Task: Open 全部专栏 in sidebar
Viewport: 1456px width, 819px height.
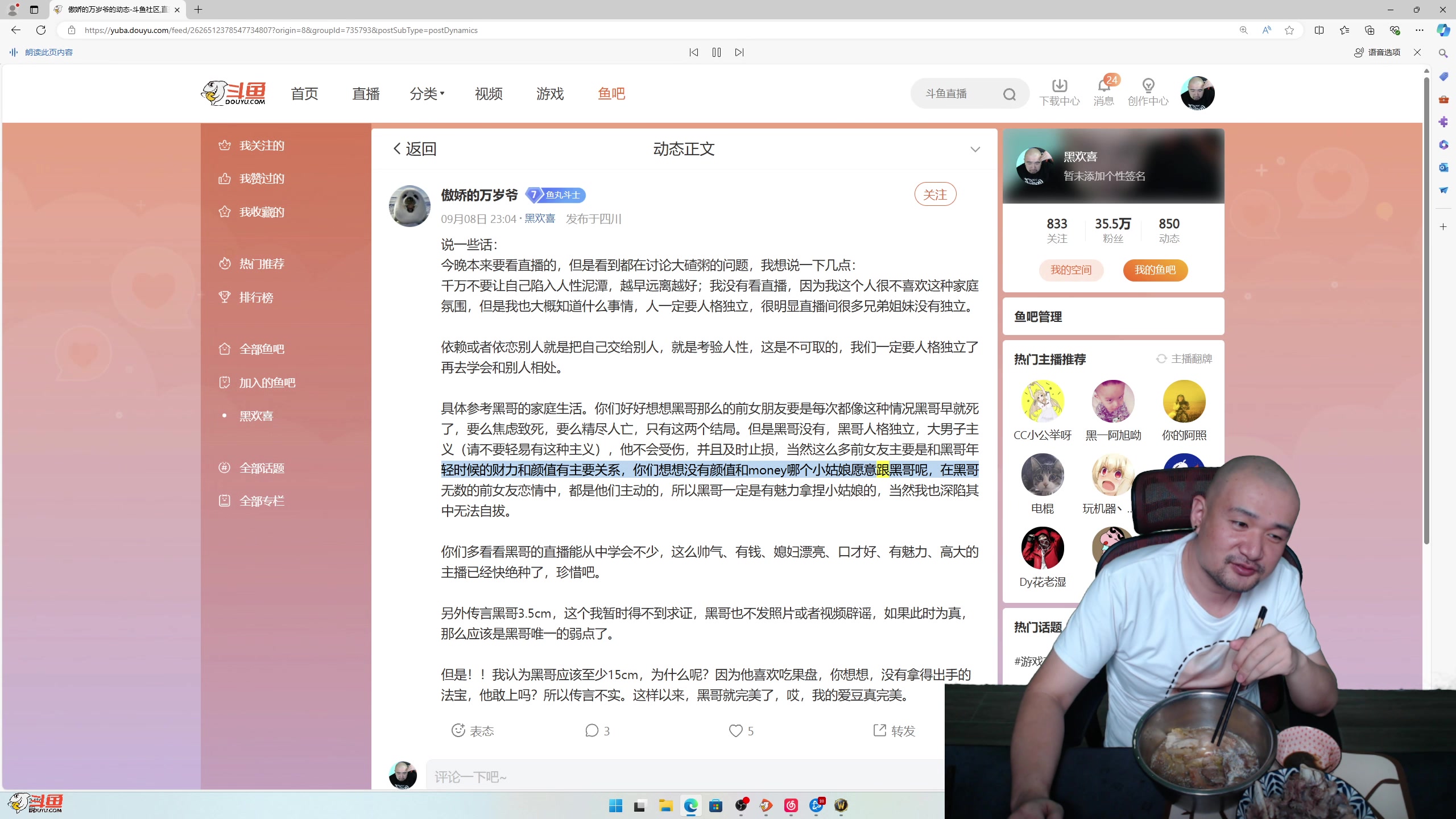Action: [x=251, y=500]
